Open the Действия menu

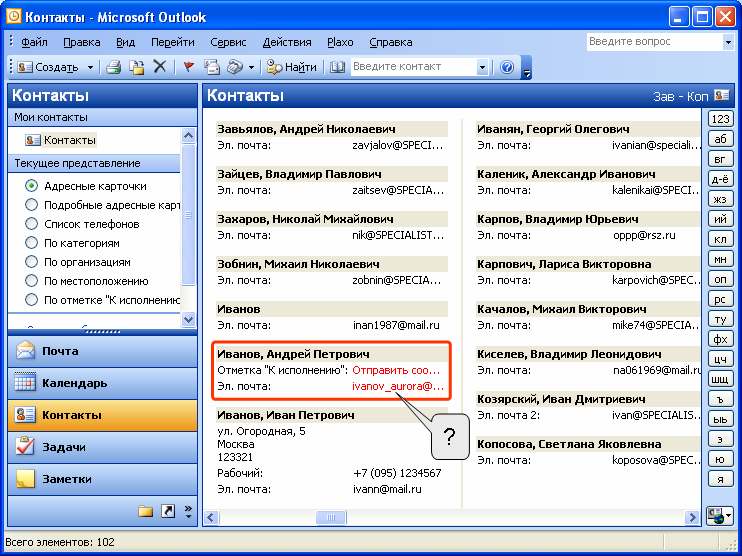(287, 42)
